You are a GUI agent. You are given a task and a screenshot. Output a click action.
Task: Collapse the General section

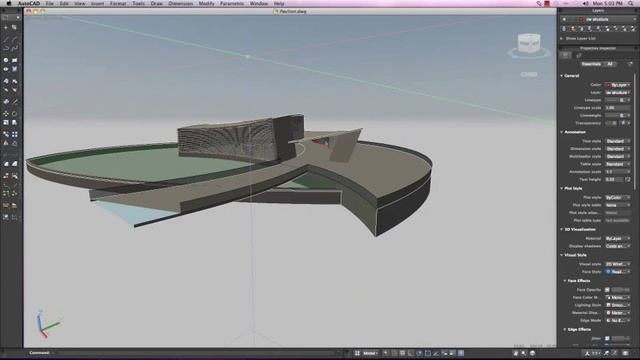[562, 76]
